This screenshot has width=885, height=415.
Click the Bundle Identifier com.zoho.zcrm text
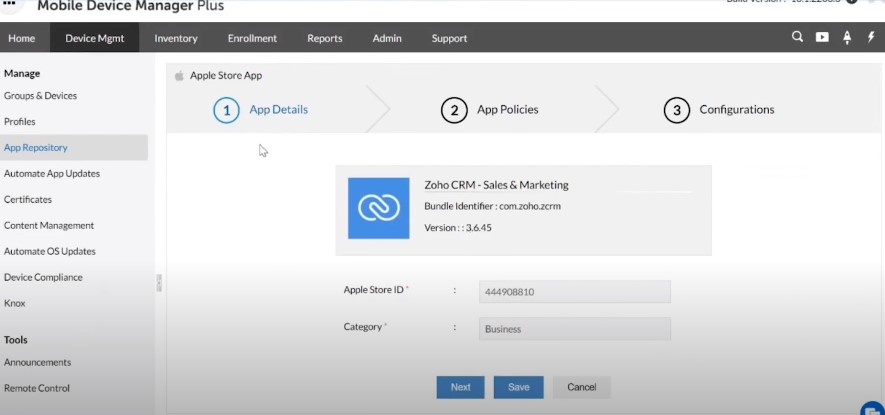(492, 206)
